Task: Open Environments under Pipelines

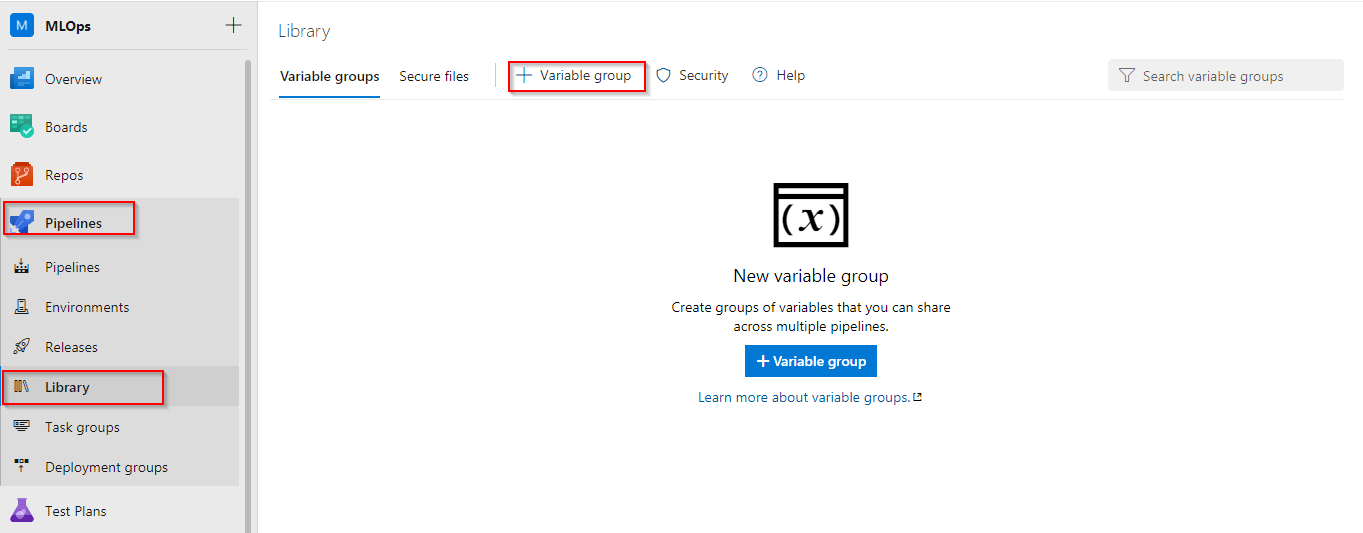Action: [120, 307]
